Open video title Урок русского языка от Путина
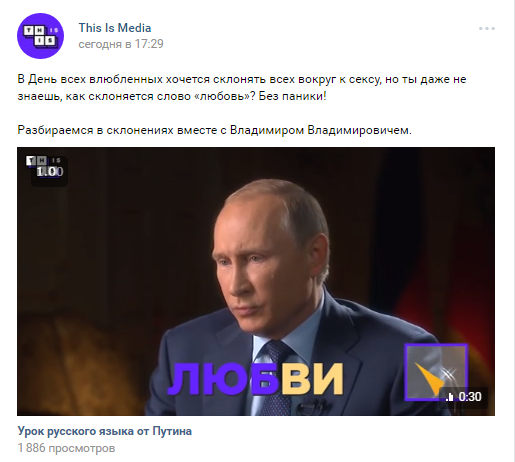This screenshot has width=515, height=462. pyautogui.click(x=105, y=431)
